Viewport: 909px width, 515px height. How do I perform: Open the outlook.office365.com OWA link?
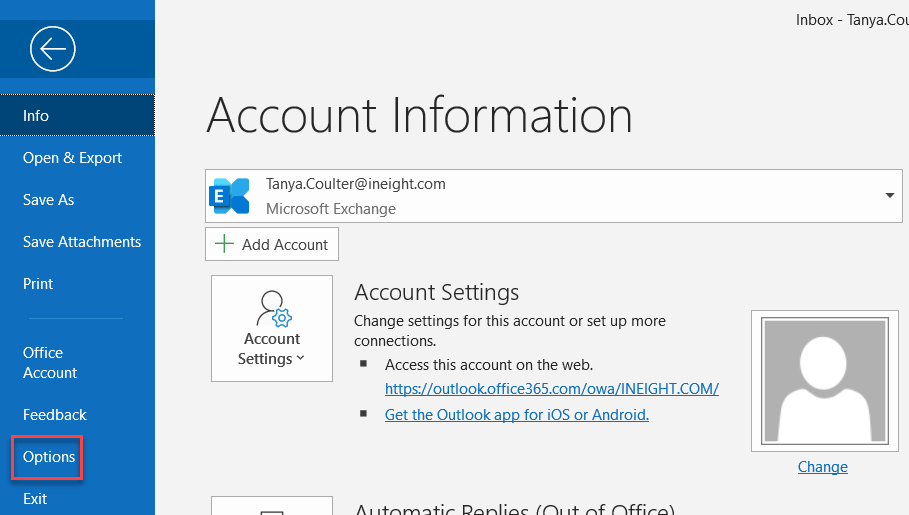click(x=552, y=389)
